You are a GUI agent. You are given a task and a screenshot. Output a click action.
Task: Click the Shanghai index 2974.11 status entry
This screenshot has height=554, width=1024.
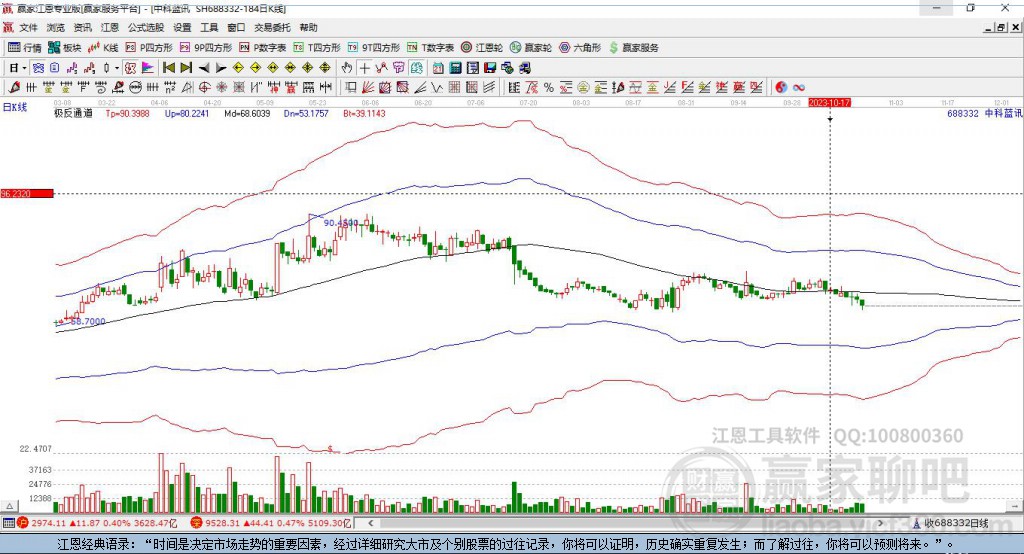tap(97, 523)
